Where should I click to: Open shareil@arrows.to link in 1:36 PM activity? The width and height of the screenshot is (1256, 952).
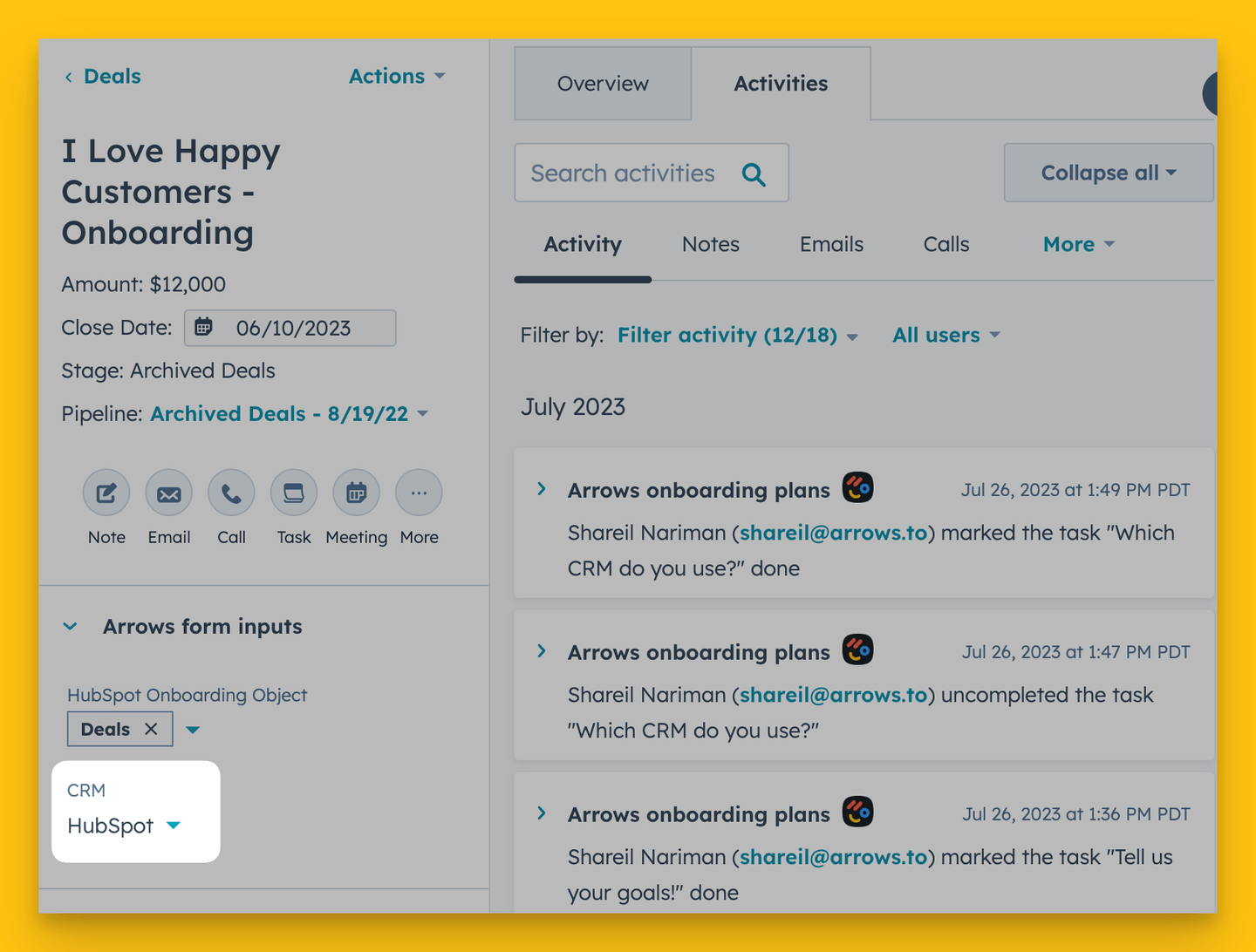833,857
